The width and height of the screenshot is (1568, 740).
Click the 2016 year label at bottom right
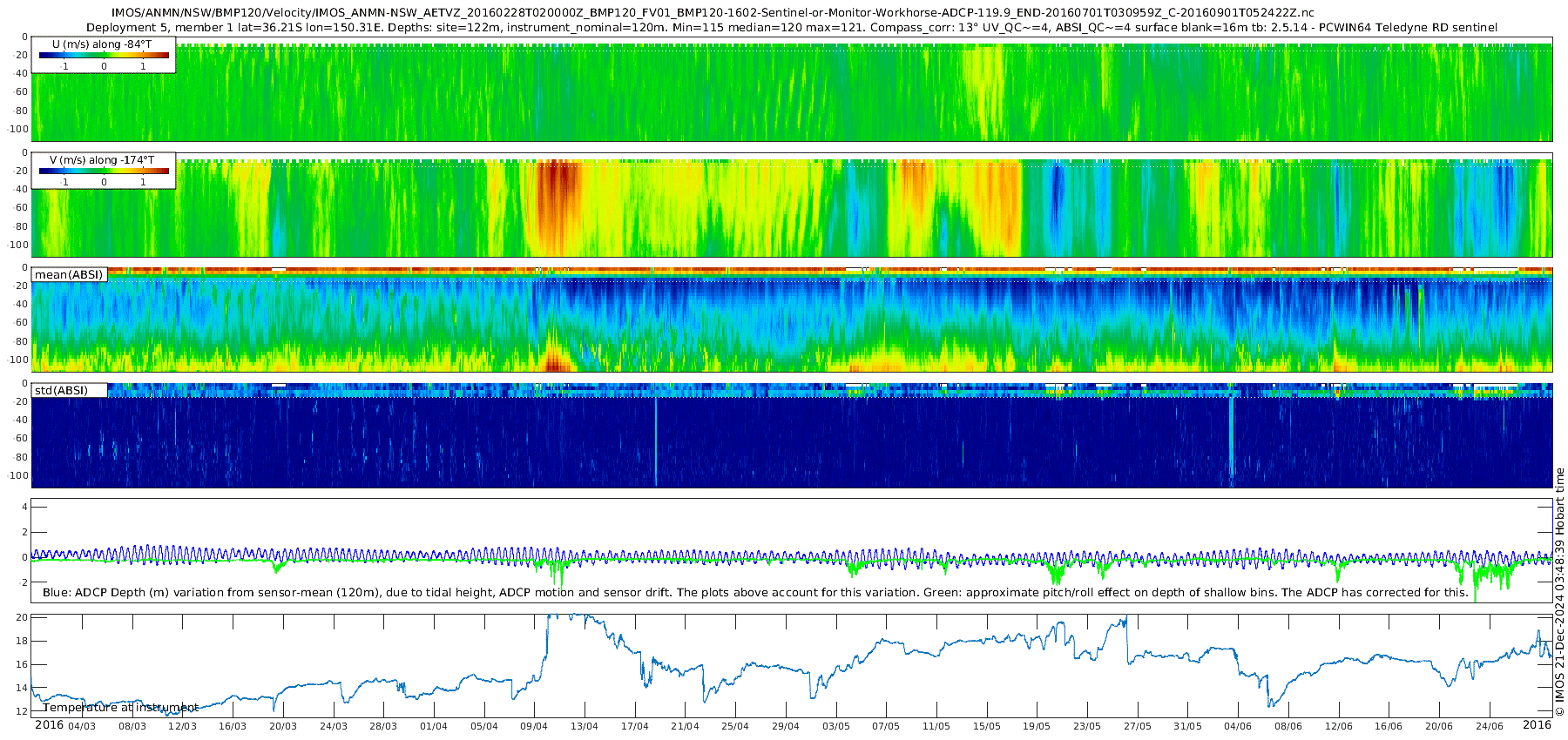pyautogui.click(x=1537, y=725)
